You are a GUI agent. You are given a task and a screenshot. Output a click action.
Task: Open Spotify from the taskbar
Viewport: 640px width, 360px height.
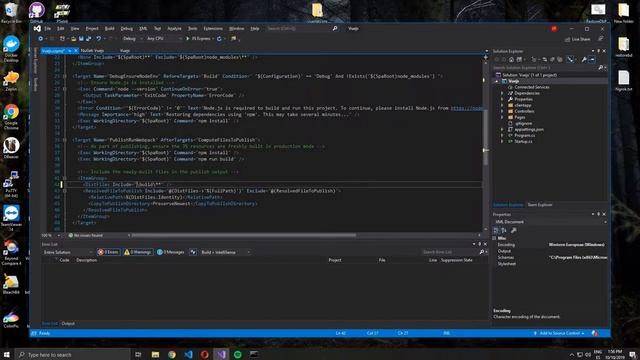click(238, 354)
